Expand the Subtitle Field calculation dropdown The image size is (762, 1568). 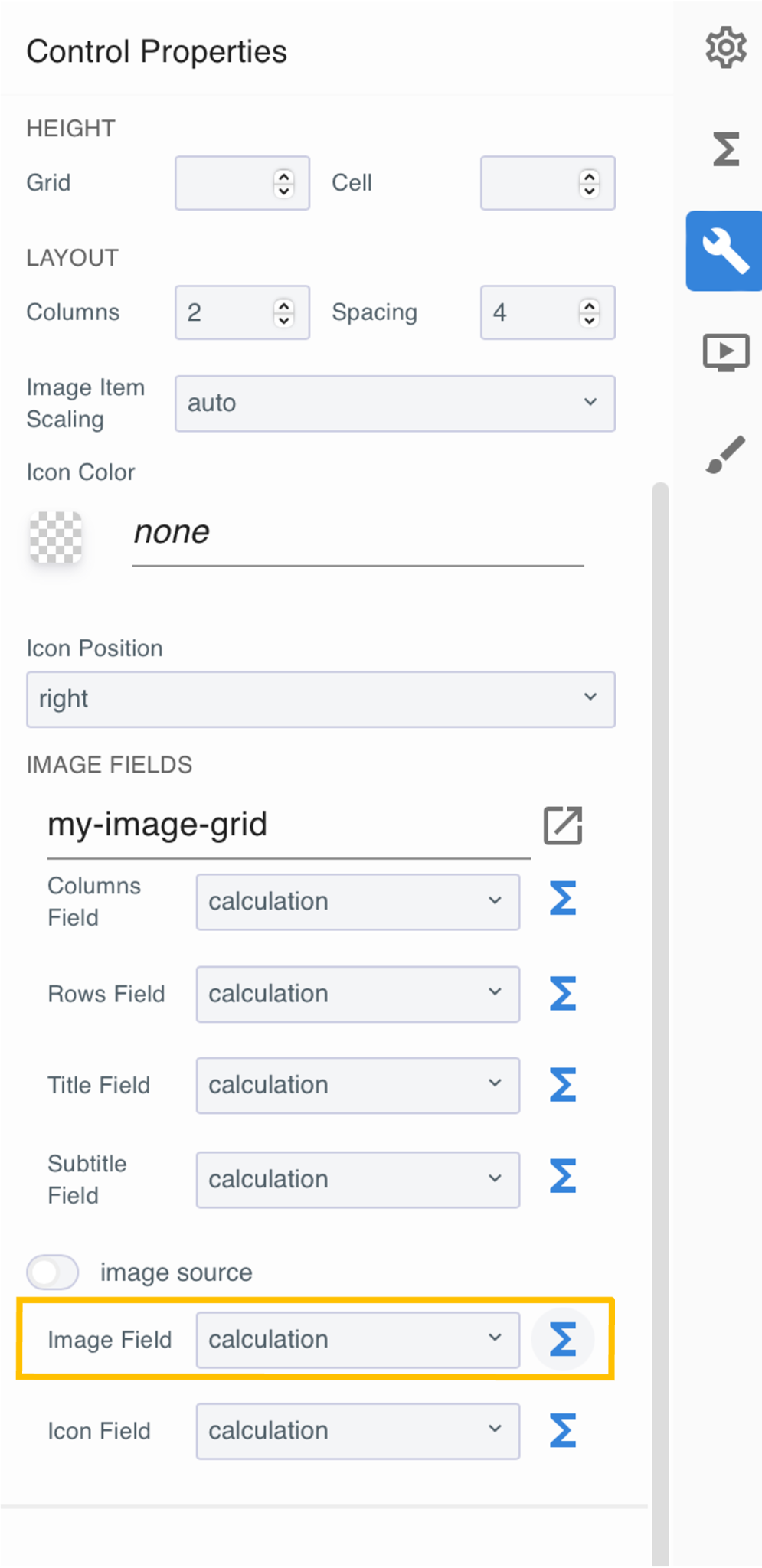(358, 1180)
